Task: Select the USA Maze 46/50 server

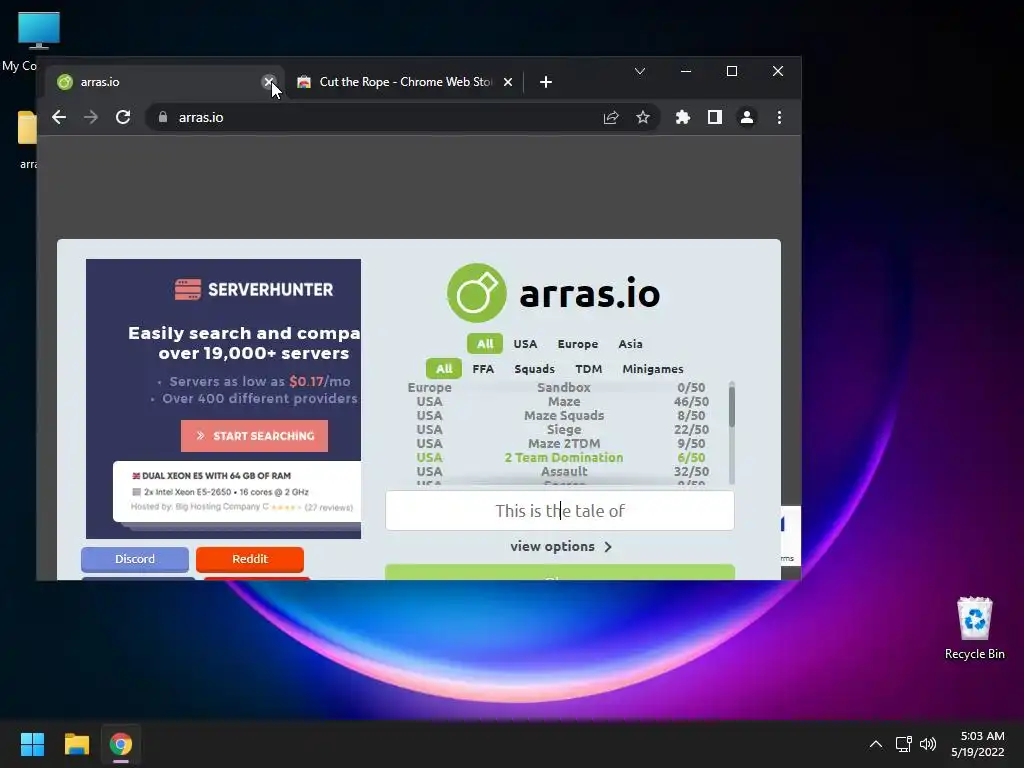Action: tap(558, 402)
